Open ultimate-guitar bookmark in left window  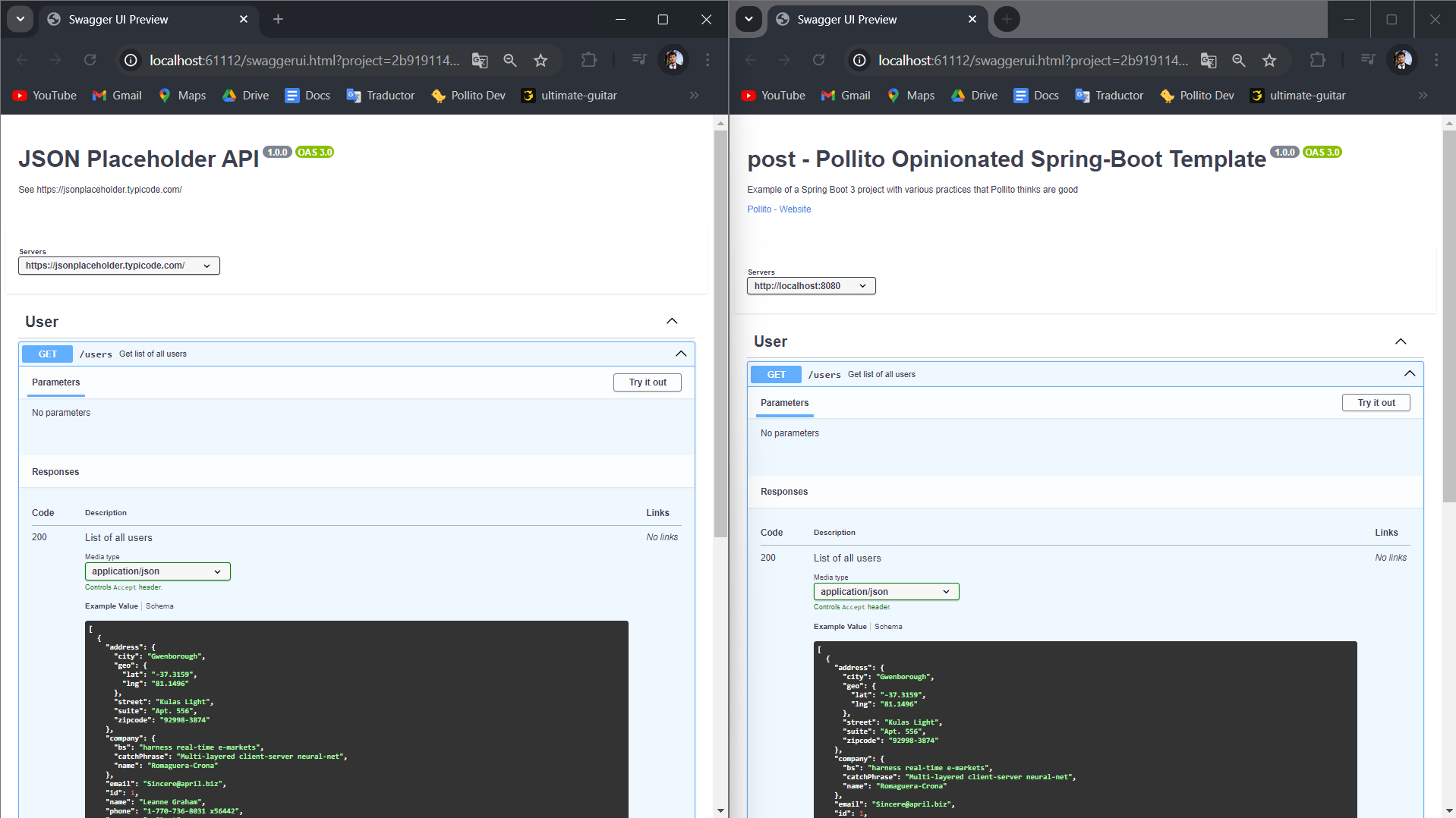coord(569,96)
